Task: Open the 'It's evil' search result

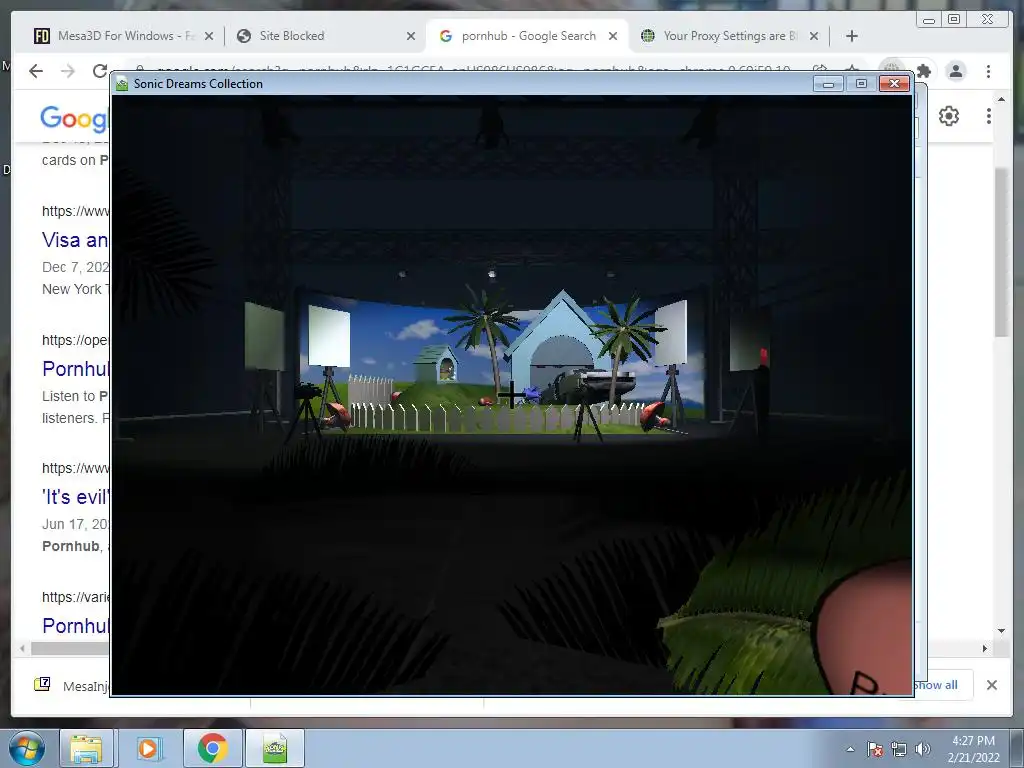Action: 75,497
